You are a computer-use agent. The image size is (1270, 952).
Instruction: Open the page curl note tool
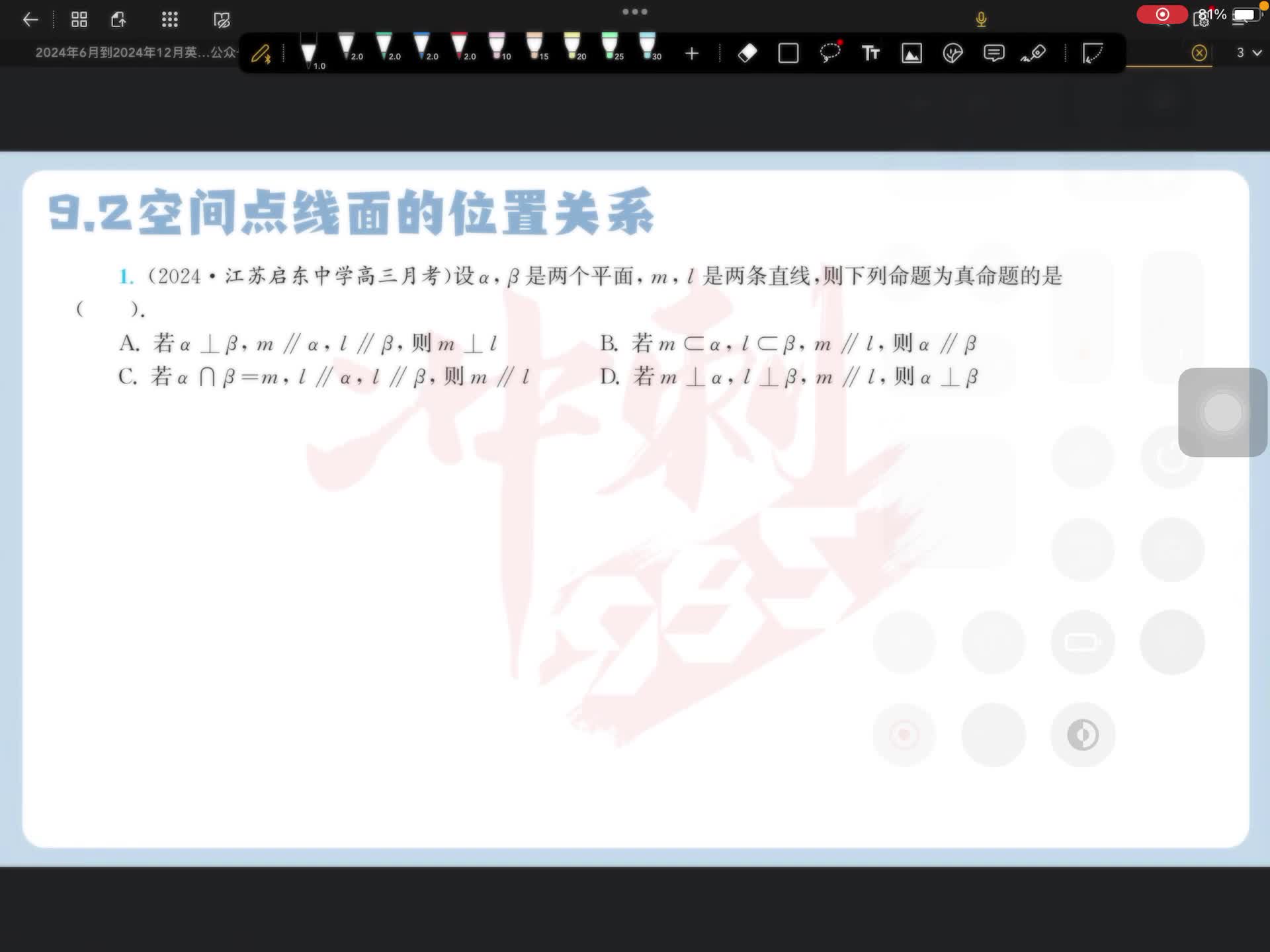(1092, 53)
